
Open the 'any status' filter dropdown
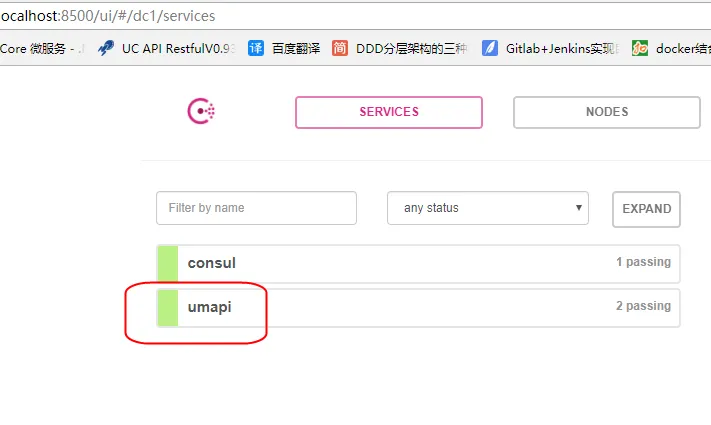pyautogui.click(x=487, y=208)
